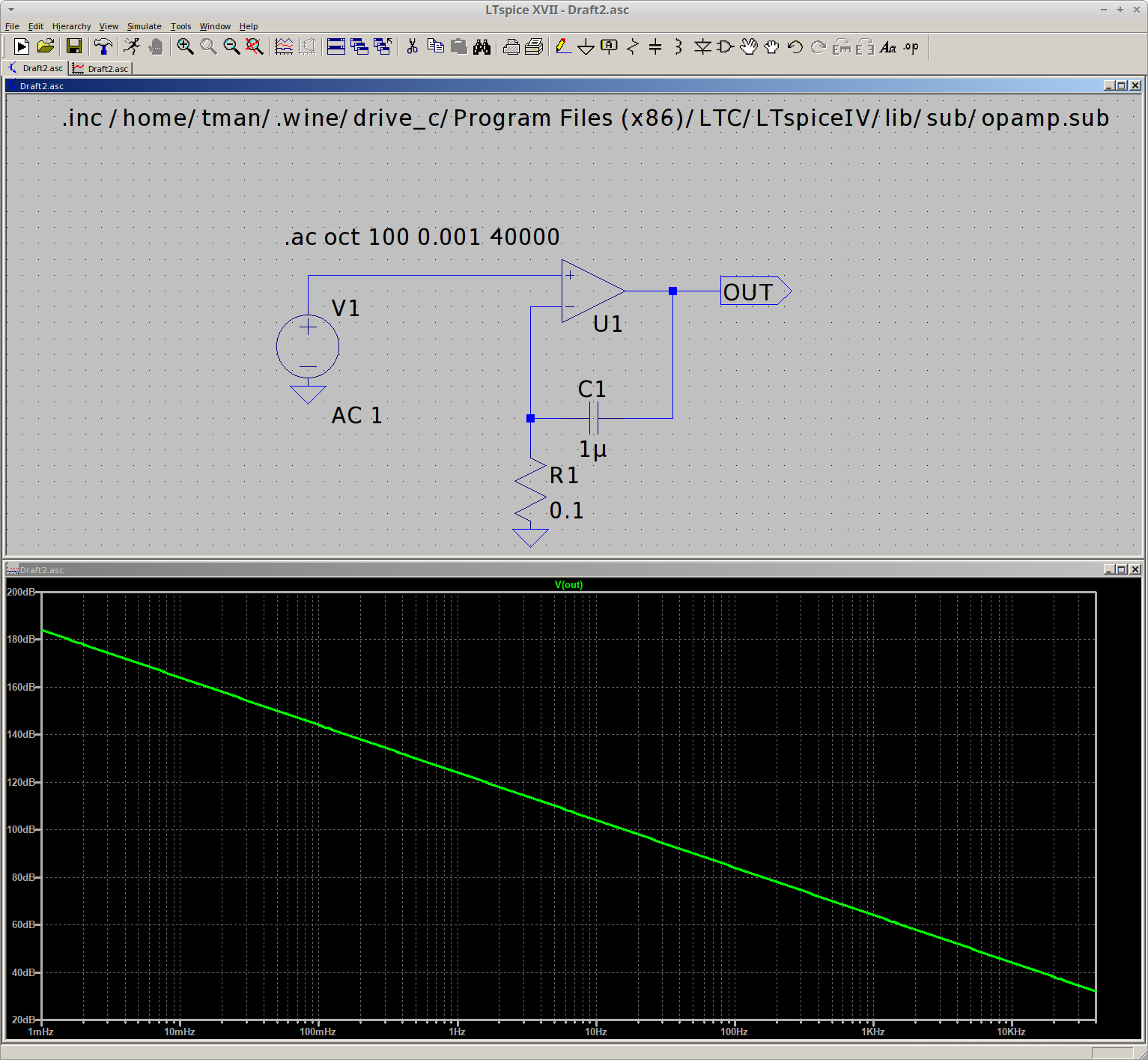Choose the Capacitor placement tool
The image size is (1148, 1060).
coord(655,46)
